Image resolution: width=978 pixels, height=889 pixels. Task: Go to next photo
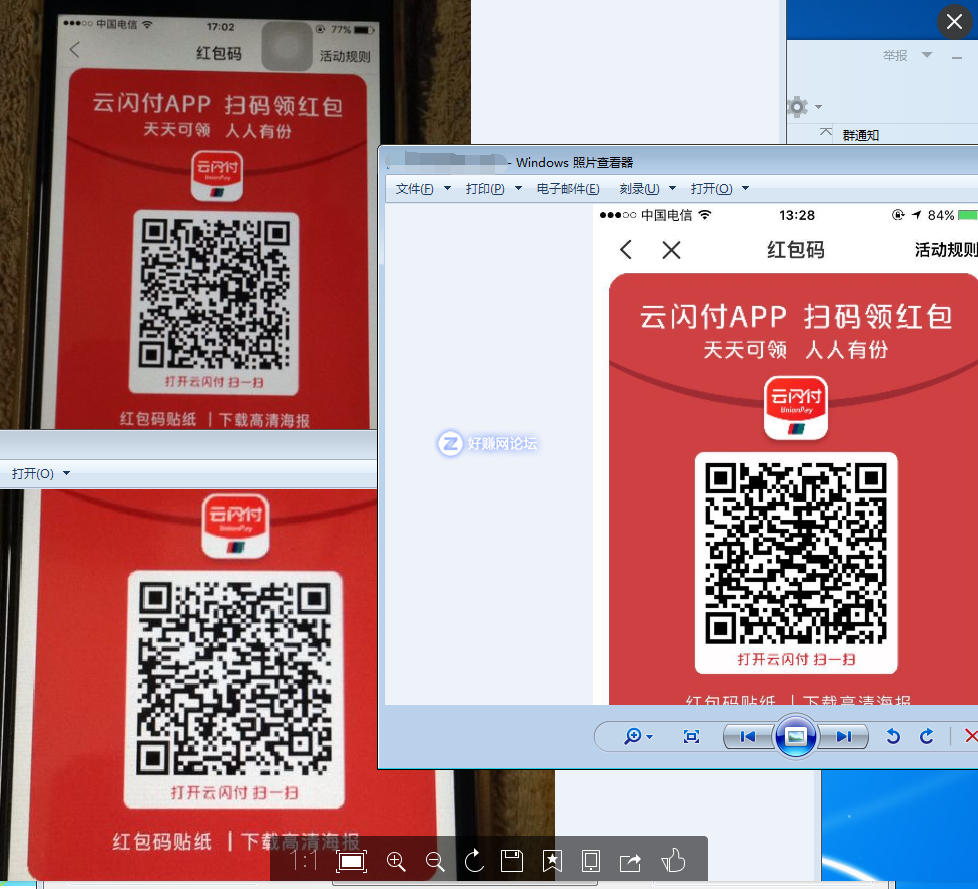[843, 737]
